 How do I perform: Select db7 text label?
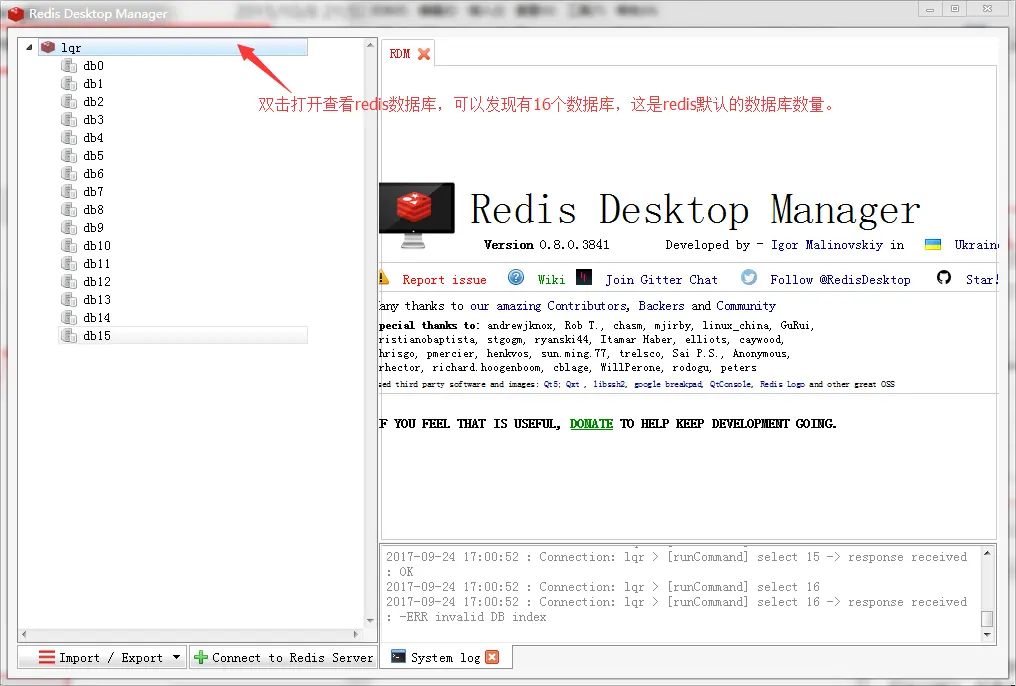[93, 192]
